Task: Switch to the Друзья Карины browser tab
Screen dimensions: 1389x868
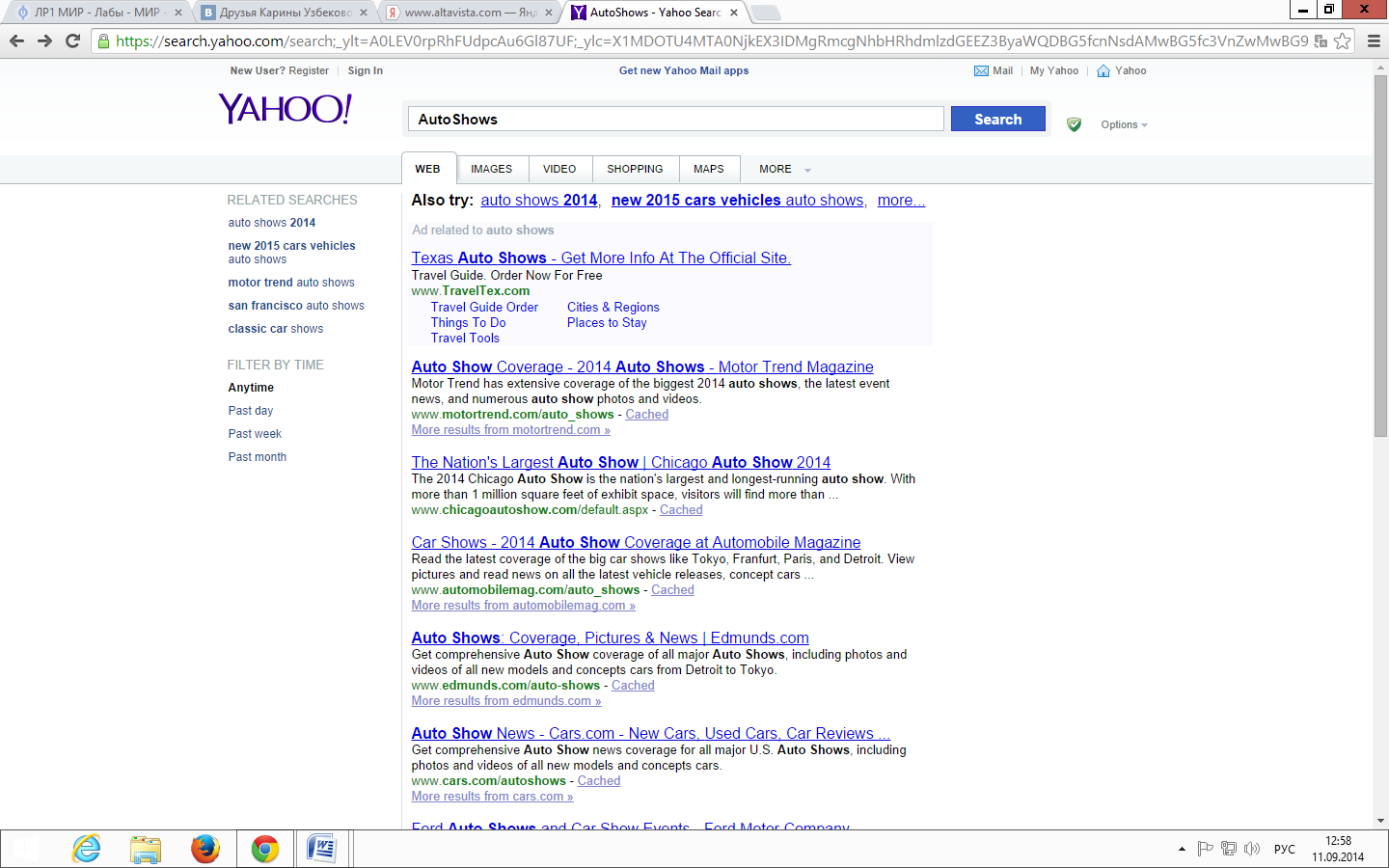Action: pyautogui.click(x=286, y=13)
